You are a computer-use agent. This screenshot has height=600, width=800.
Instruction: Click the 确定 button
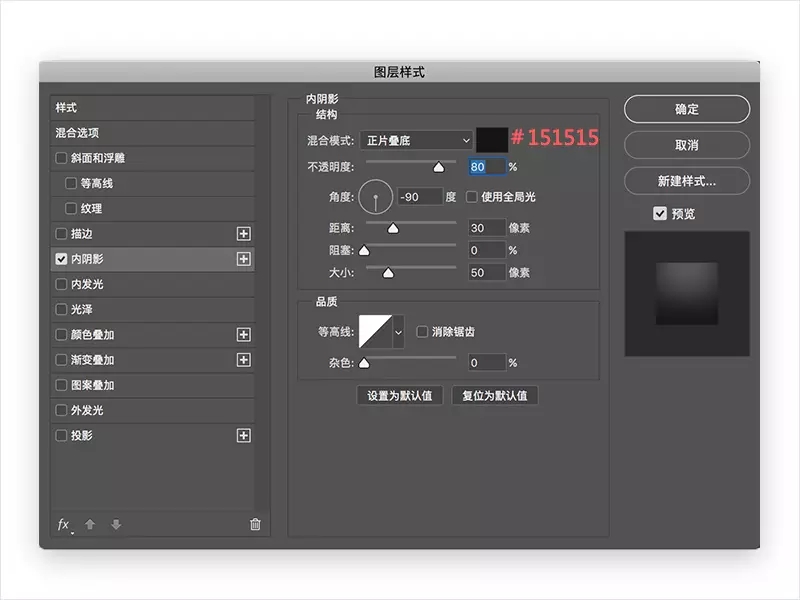coord(687,109)
